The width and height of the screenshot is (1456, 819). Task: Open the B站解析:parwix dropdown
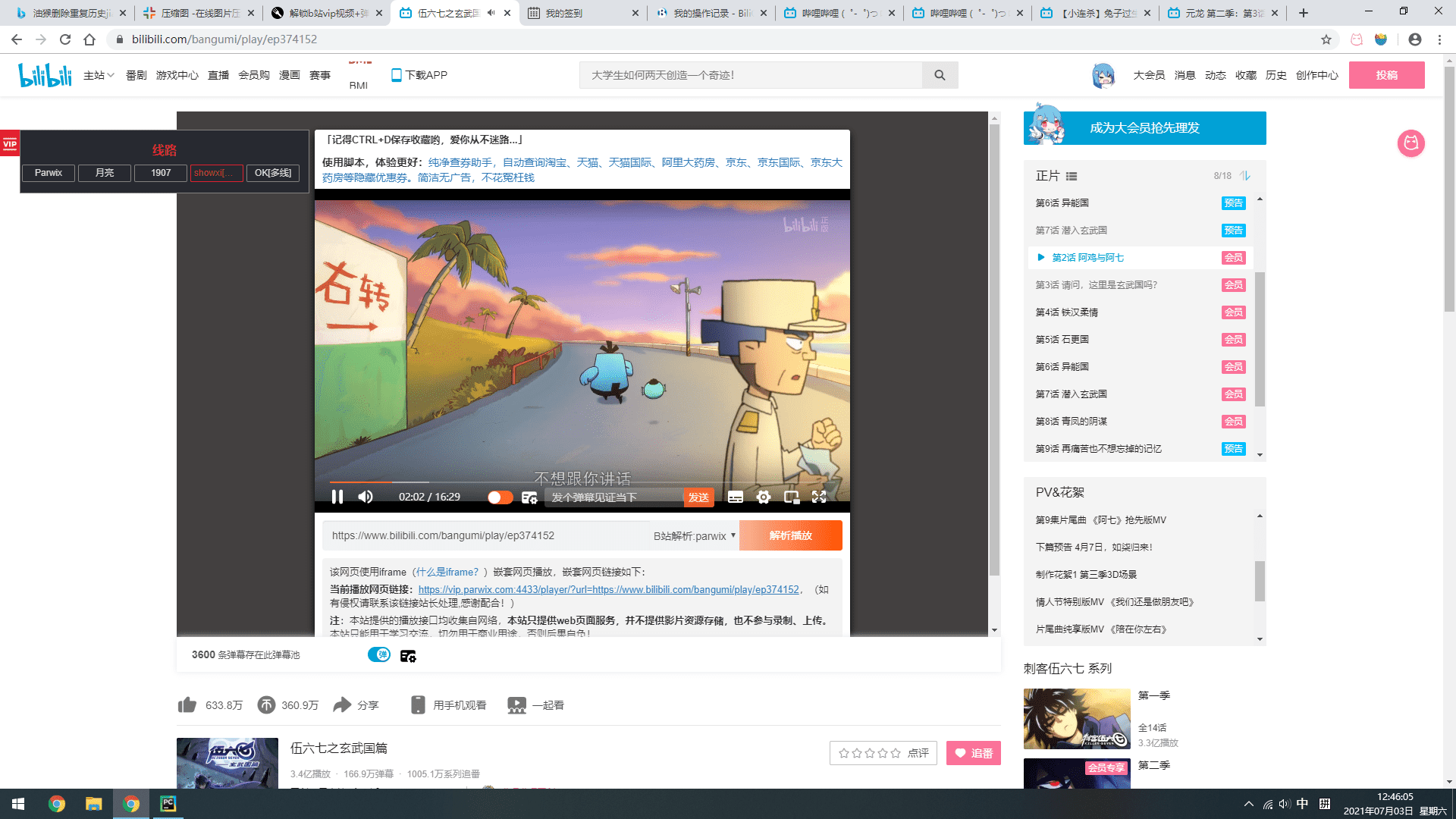point(695,535)
